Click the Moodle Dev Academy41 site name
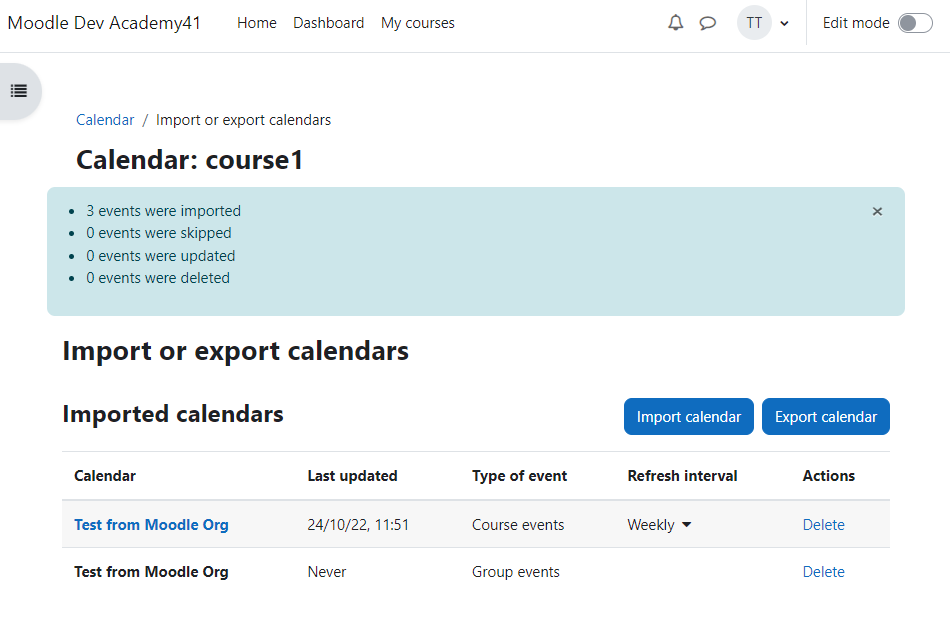The width and height of the screenshot is (950, 643). [104, 23]
